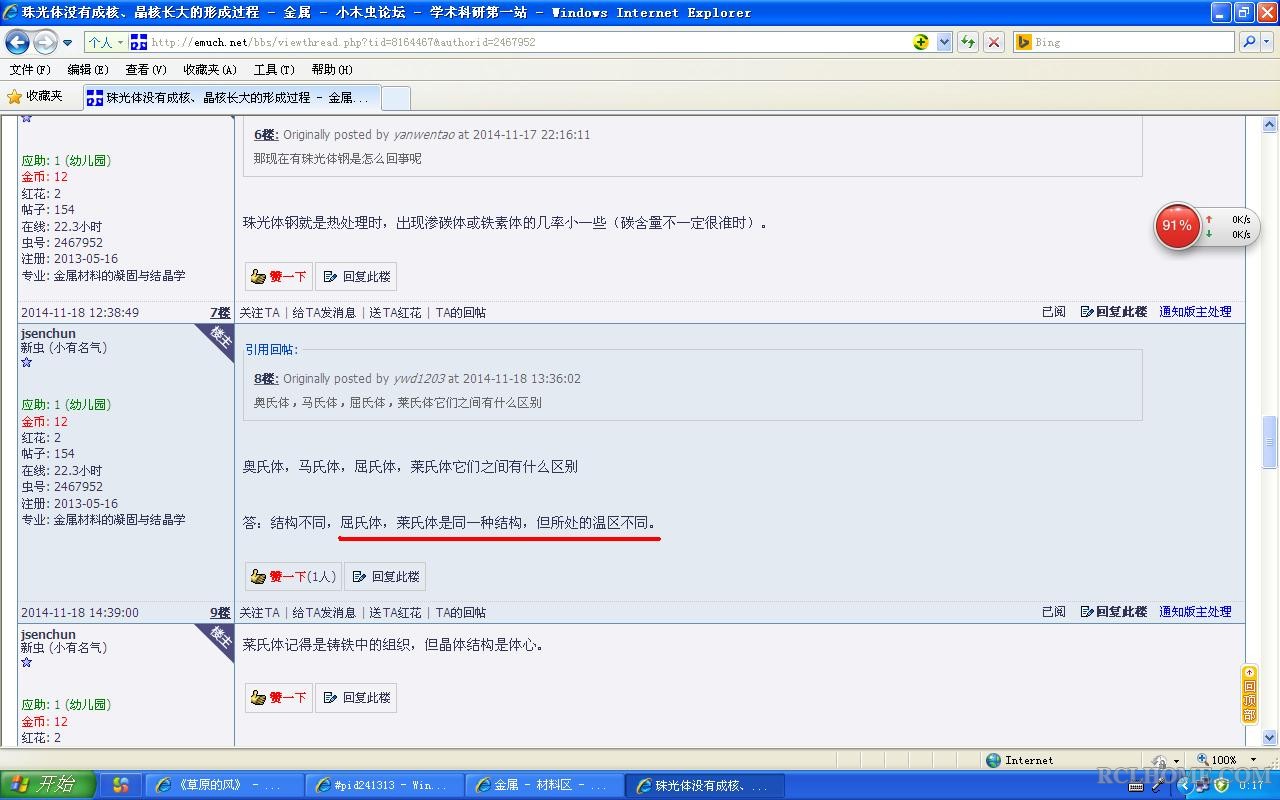Switch to 金属 - 材料区 taskbar window
Screen dimensions: 1280x800
pos(544,786)
